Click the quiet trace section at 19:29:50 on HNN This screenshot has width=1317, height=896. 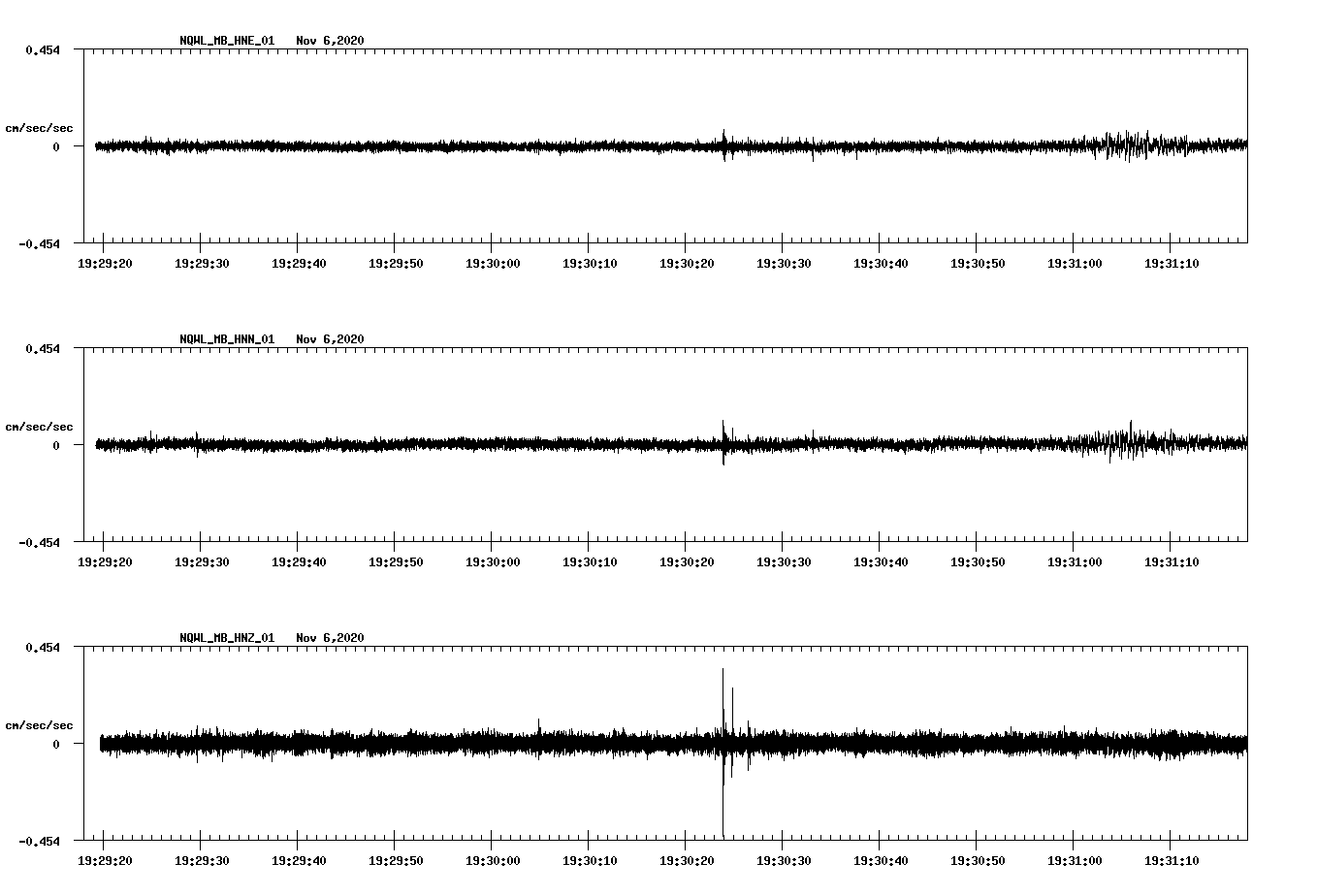[x=396, y=444]
